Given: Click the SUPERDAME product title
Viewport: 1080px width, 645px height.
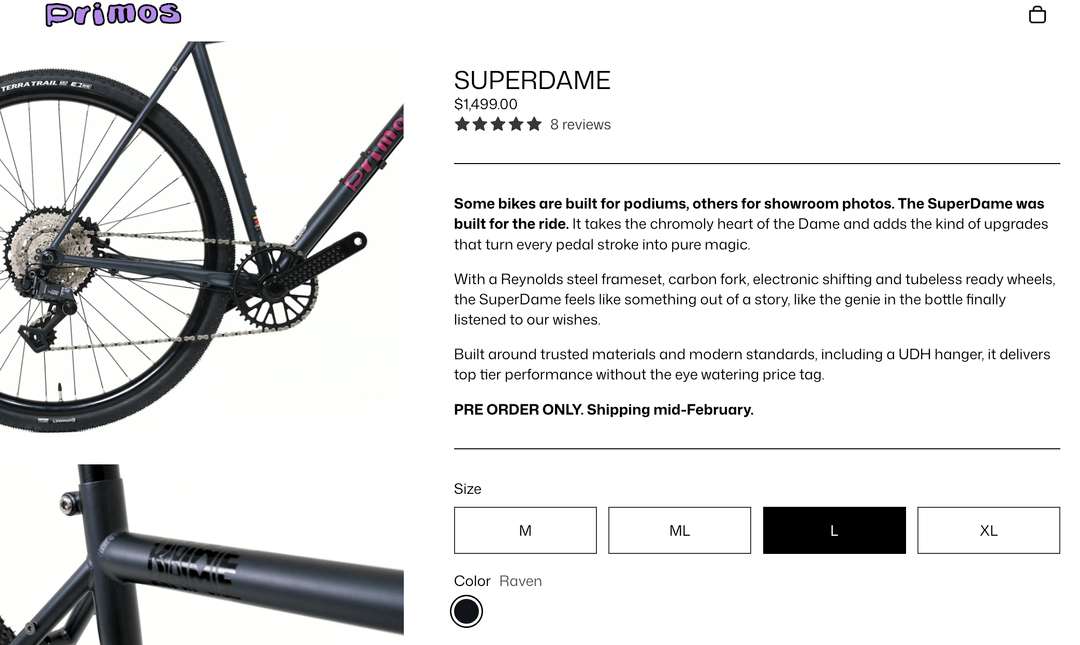Looking at the screenshot, I should (532, 80).
